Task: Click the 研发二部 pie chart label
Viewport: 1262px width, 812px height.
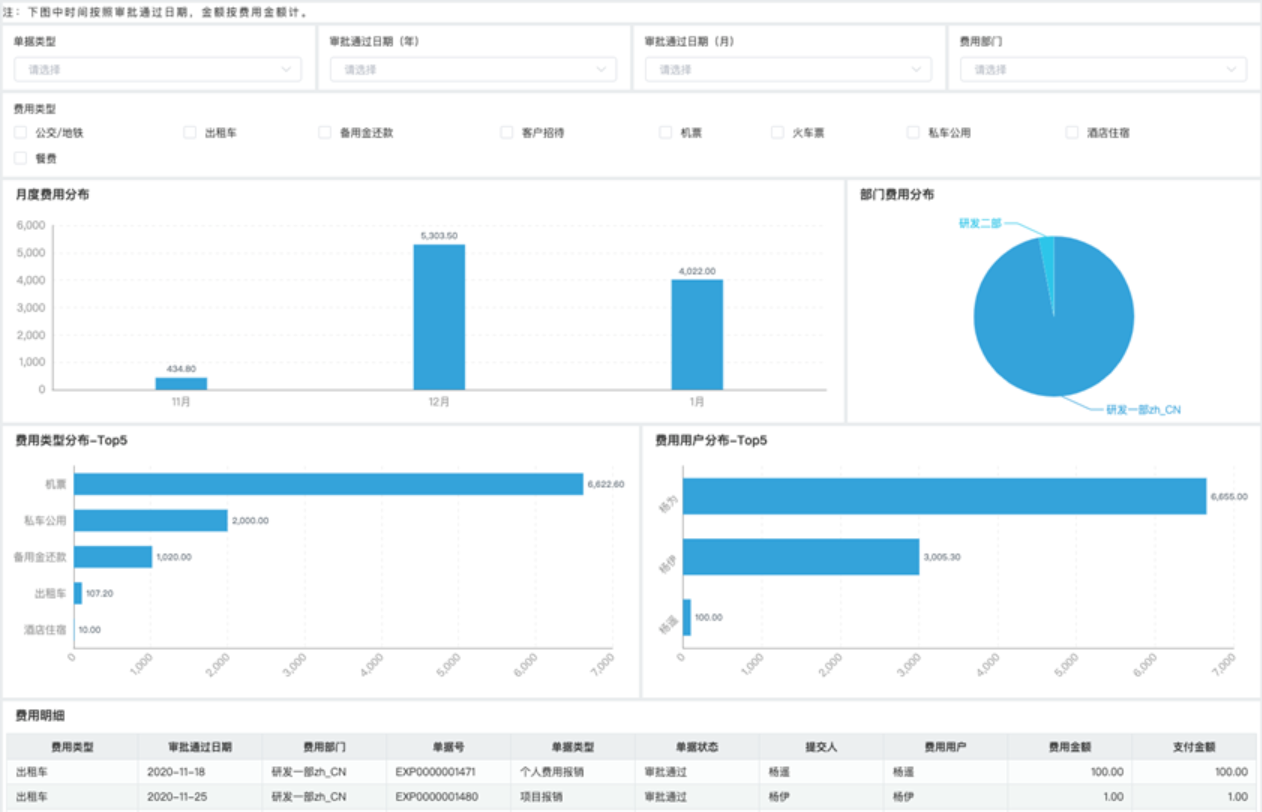Action: point(979,223)
